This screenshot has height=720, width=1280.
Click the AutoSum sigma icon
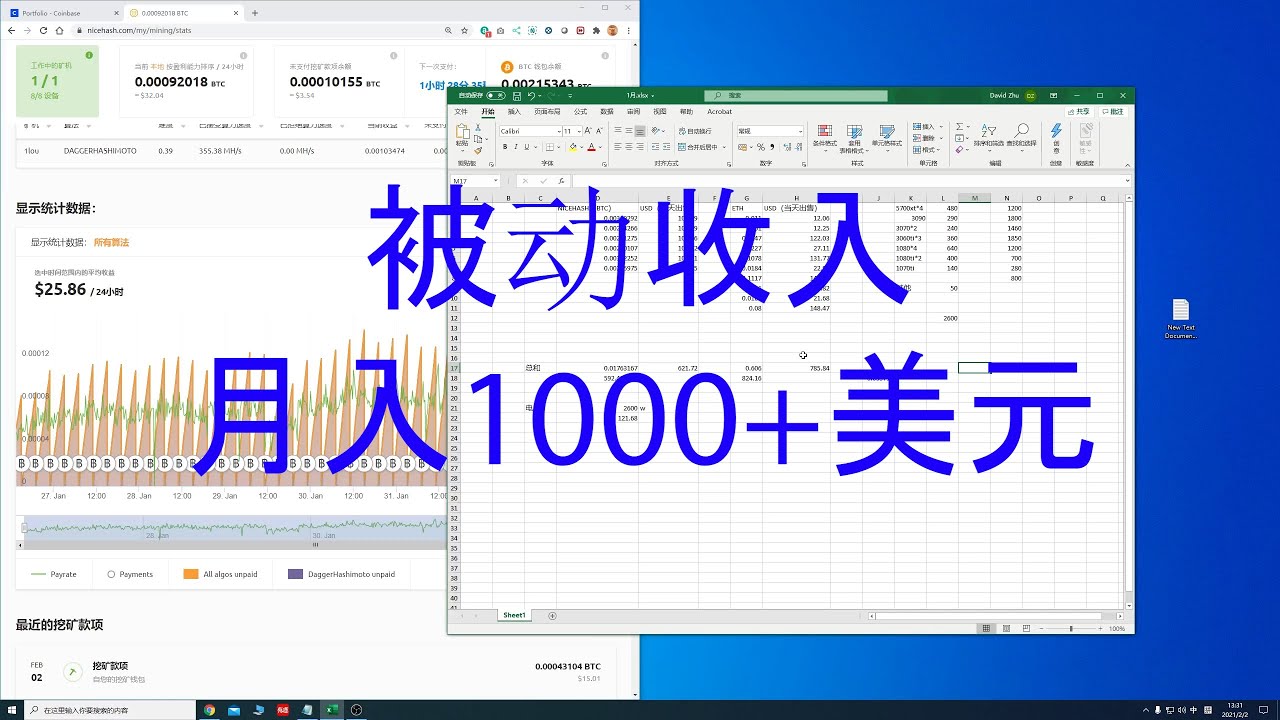point(960,127)
